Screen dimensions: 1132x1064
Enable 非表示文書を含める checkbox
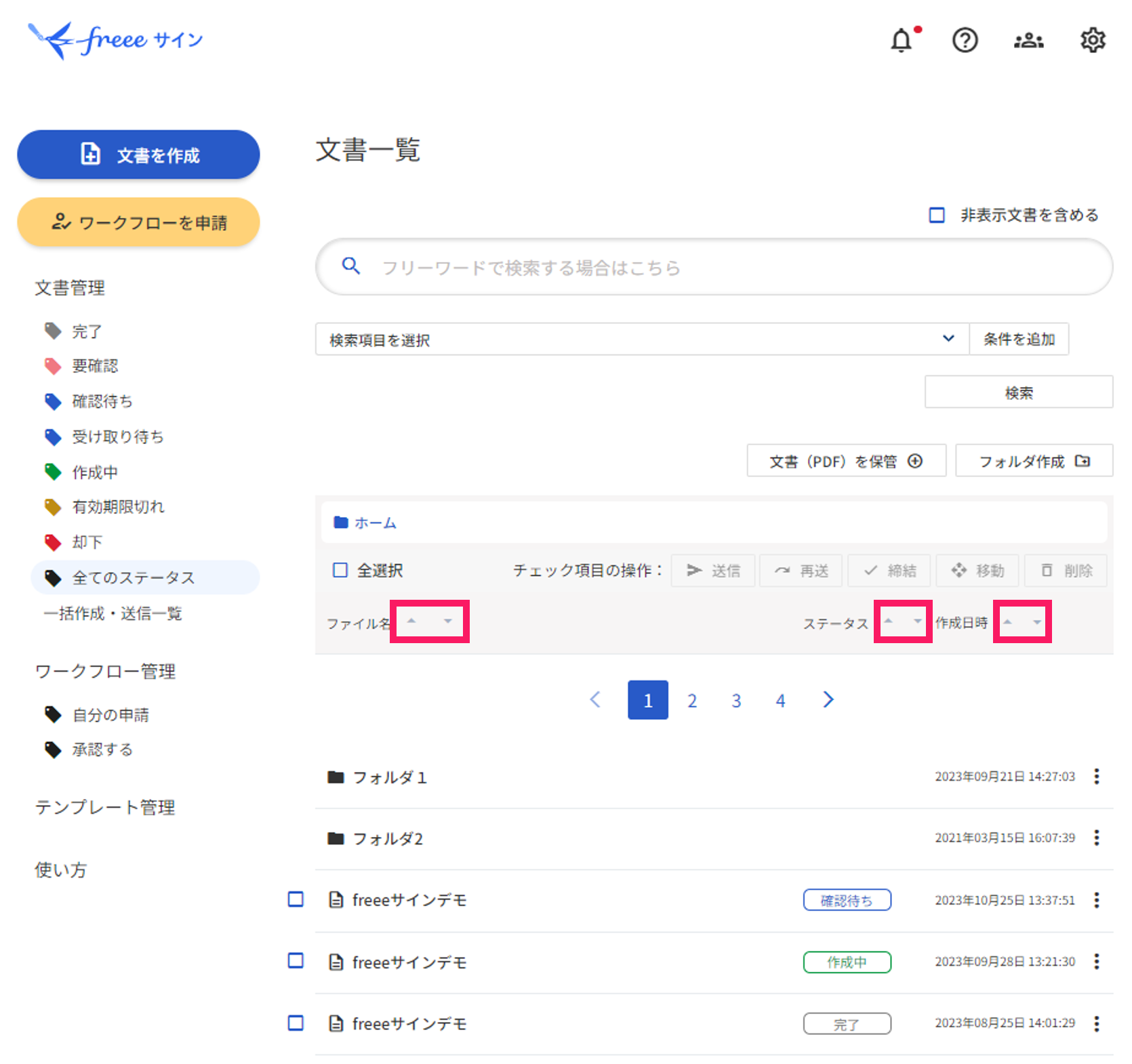tap(937, 215)
